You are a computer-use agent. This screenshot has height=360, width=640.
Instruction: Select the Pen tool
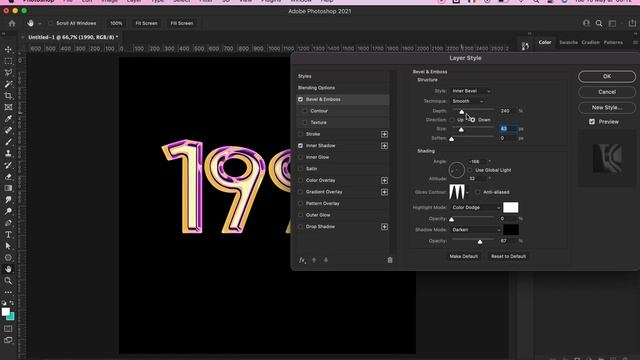click(8, 223)
